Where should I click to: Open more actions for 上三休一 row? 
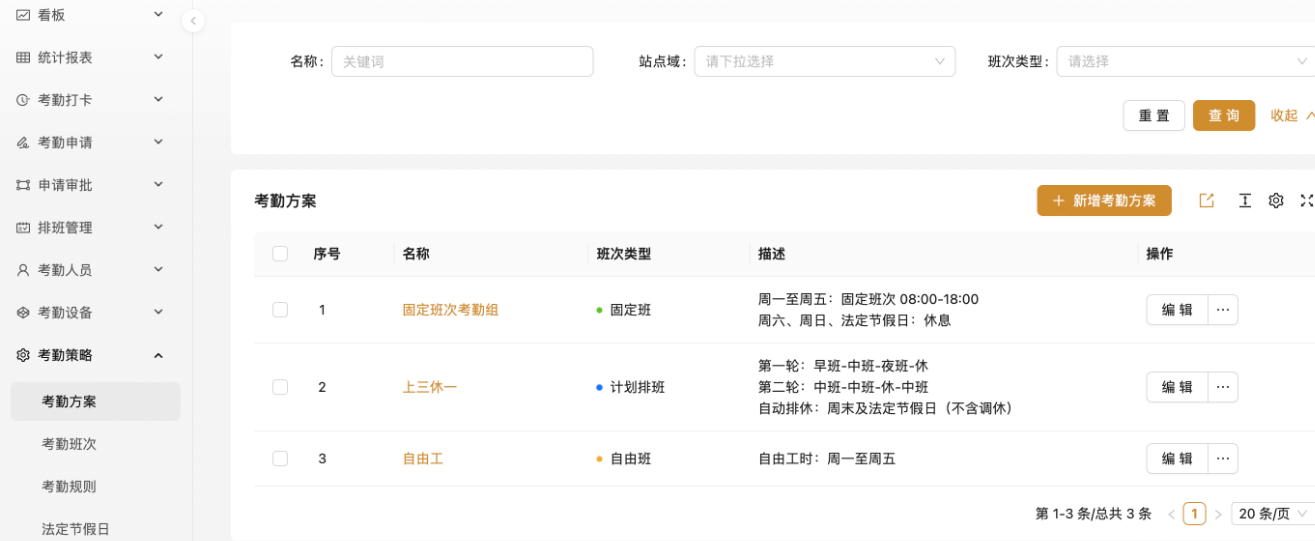(x=1223, y=387)
